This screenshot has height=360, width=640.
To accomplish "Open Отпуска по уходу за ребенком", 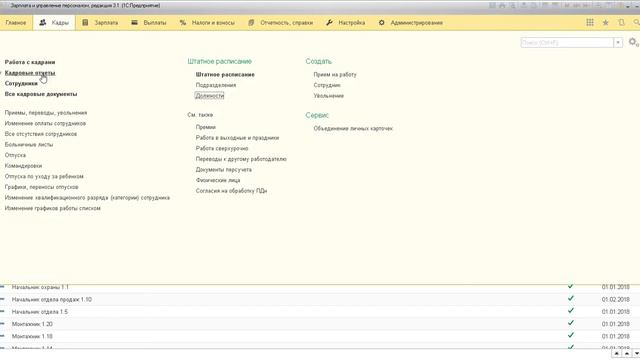I will point(44,177).
